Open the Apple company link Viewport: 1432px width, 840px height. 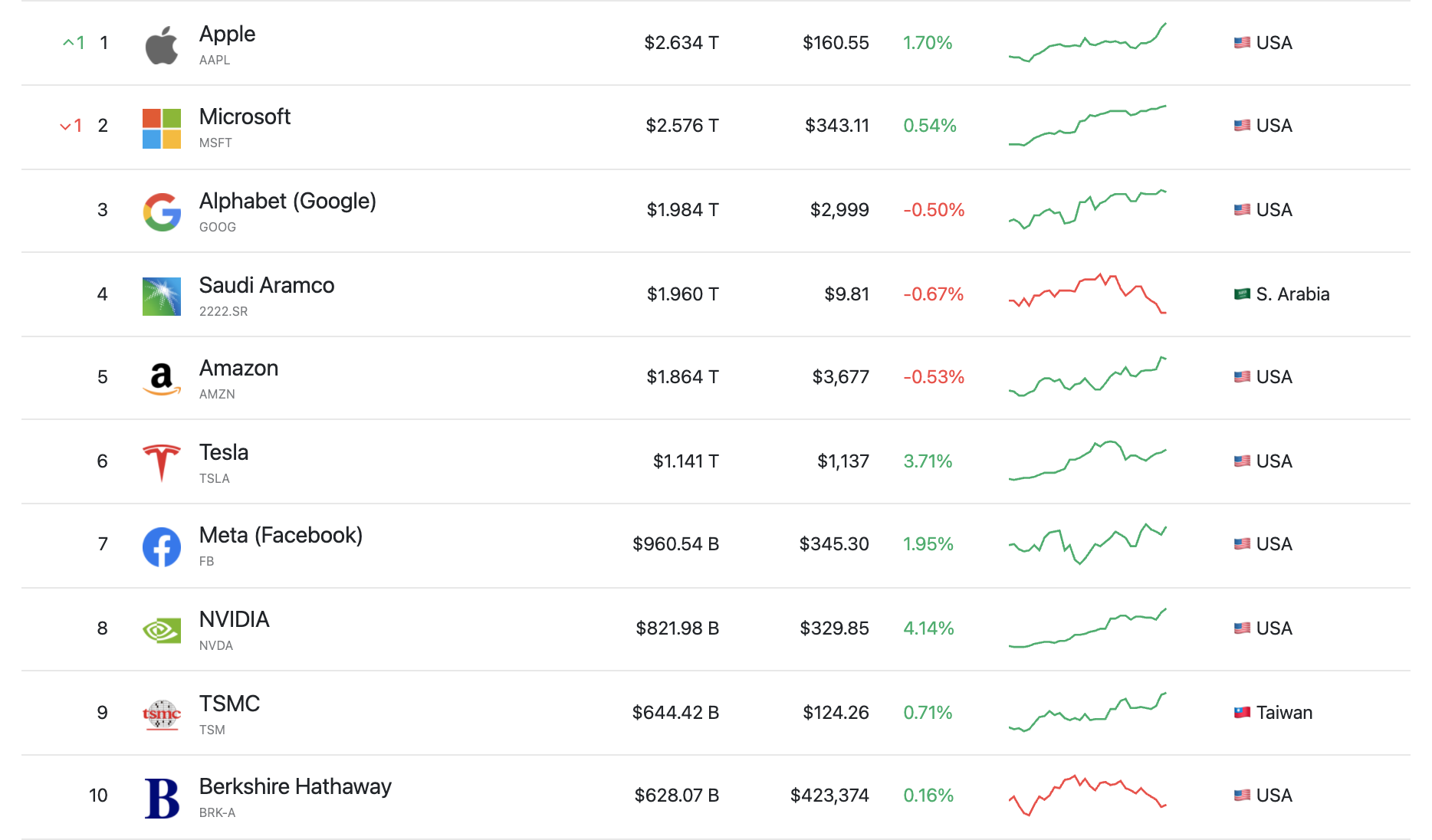(x=227, y=34)
